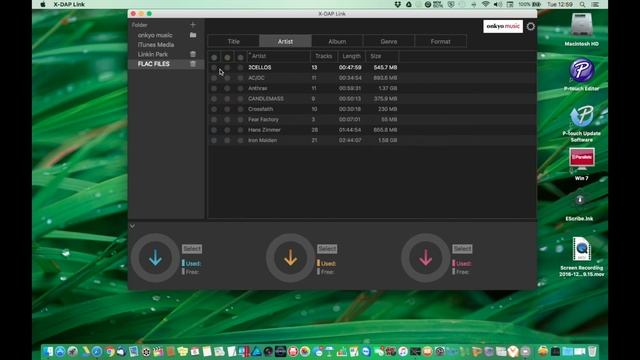Open settings with the gear icon
The image size is (640, 360).
(x=530, y=27)
